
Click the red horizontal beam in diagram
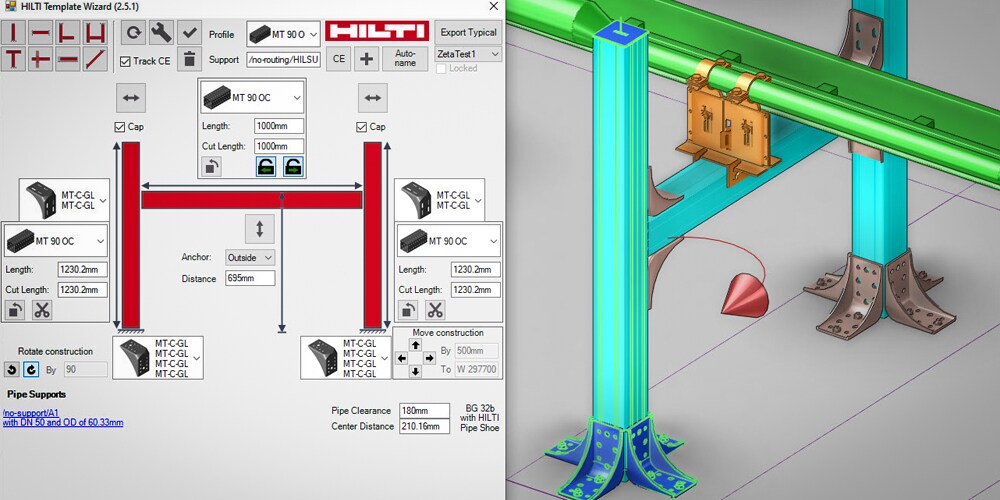[x=252, y=200]
